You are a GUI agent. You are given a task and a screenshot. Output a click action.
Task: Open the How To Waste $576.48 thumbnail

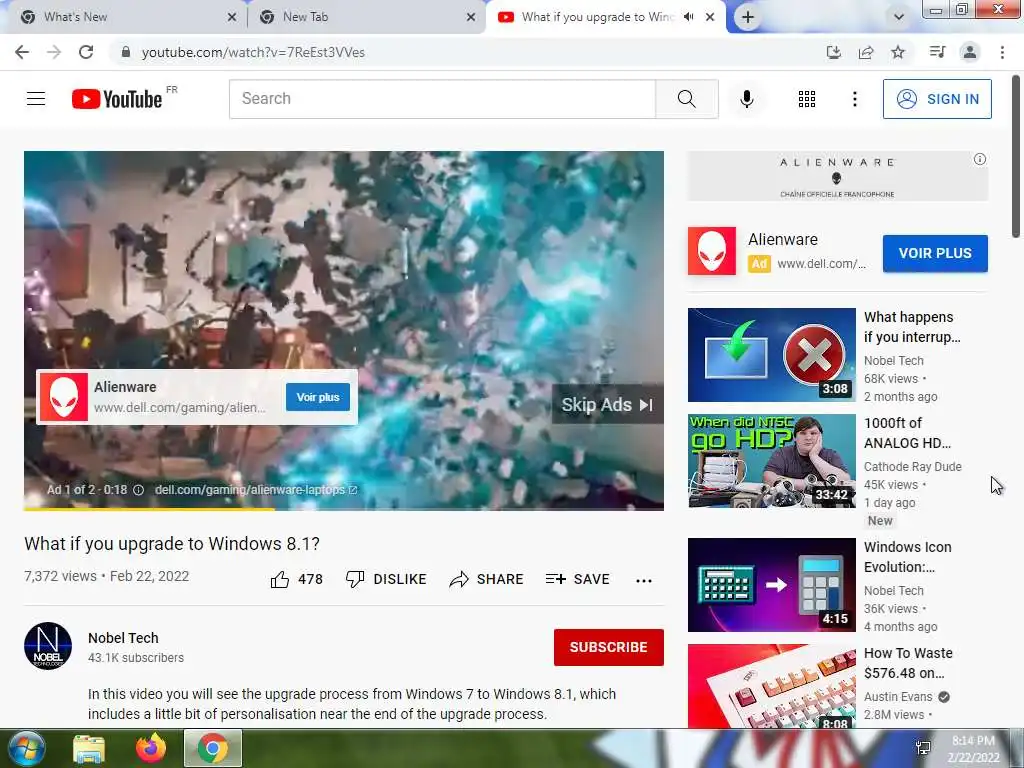[x=772, y=686]
